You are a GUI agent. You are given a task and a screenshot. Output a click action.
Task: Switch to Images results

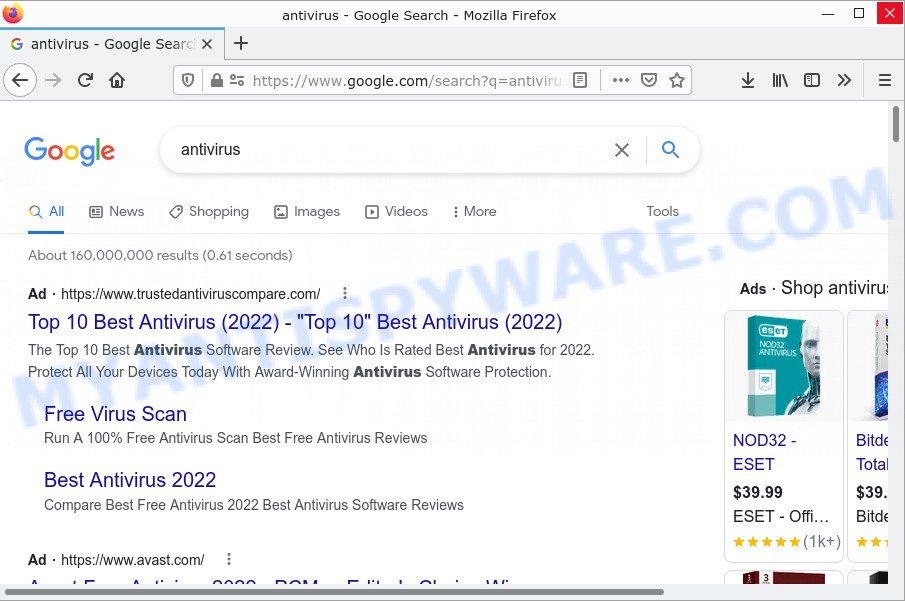[307, 211]
